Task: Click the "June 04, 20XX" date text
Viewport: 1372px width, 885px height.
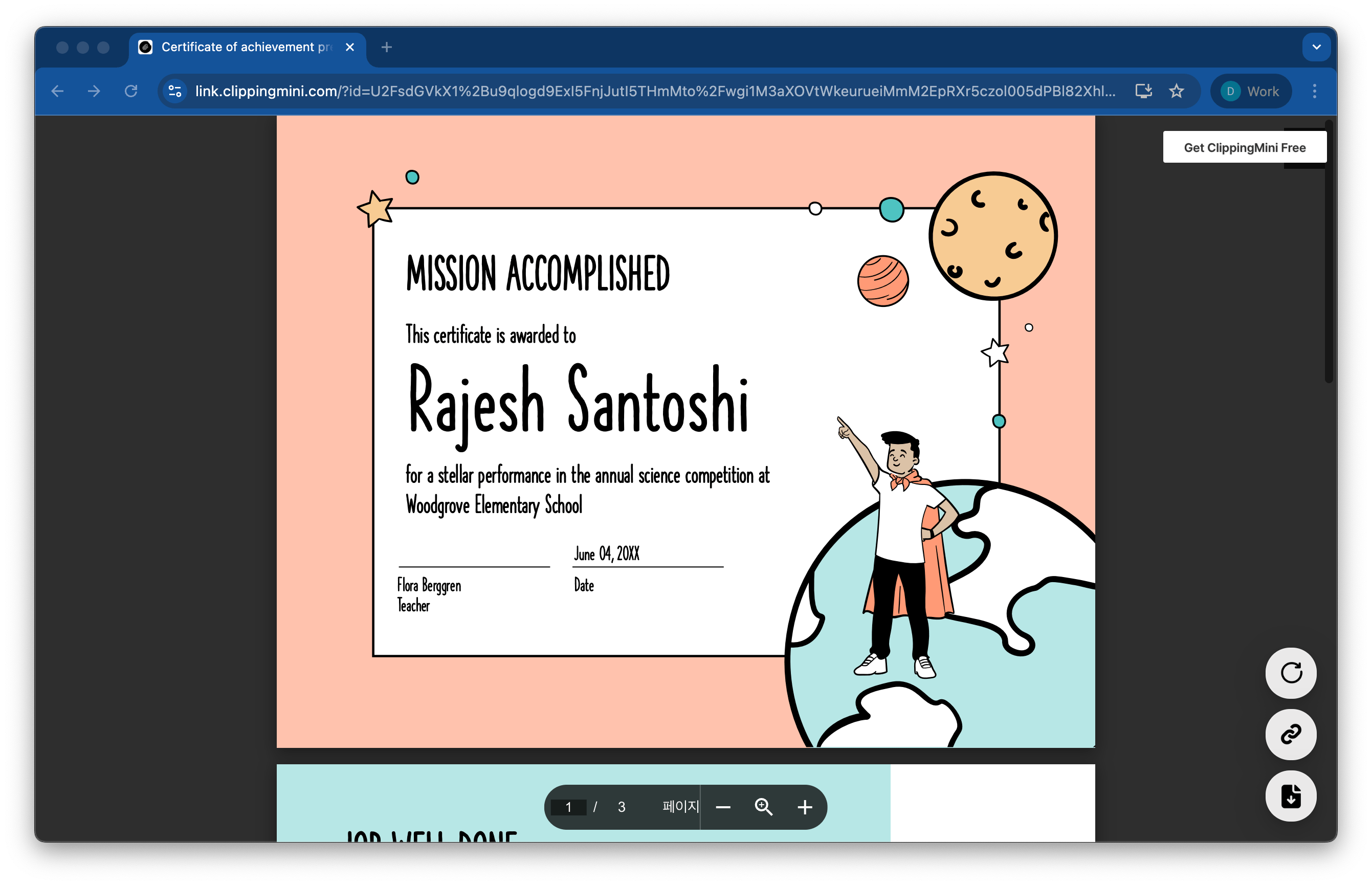Action: pos(607,554)
